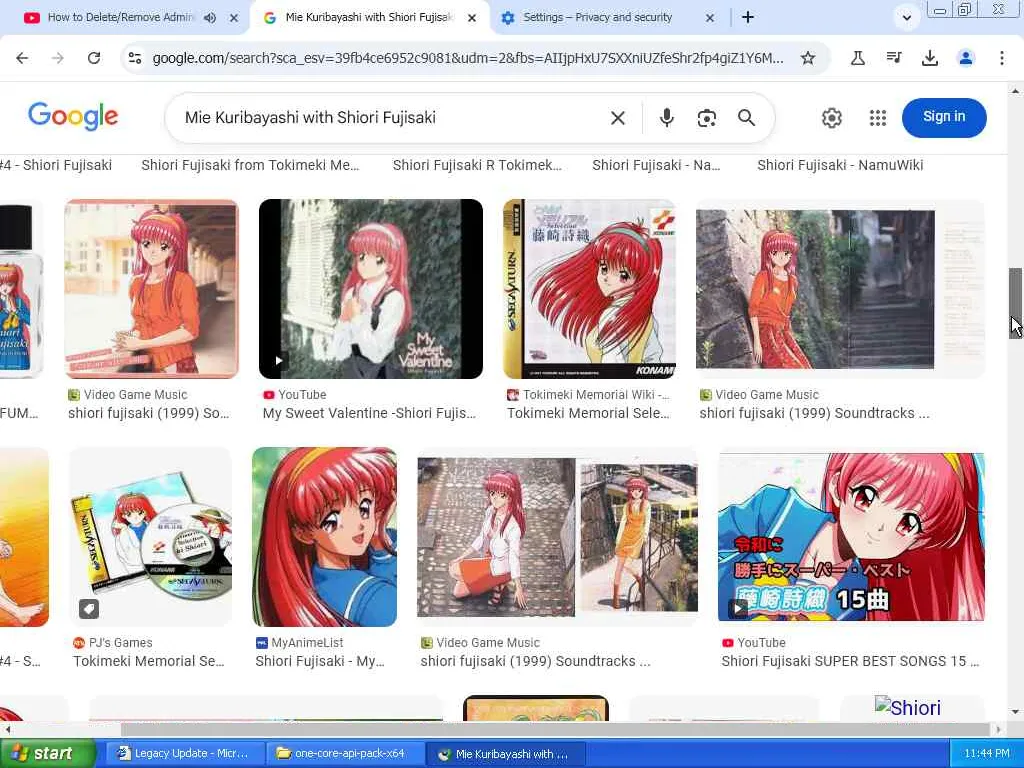Click the forward navigation arrow
This screenshot has width=1024, height=768.
click(58, 58)
